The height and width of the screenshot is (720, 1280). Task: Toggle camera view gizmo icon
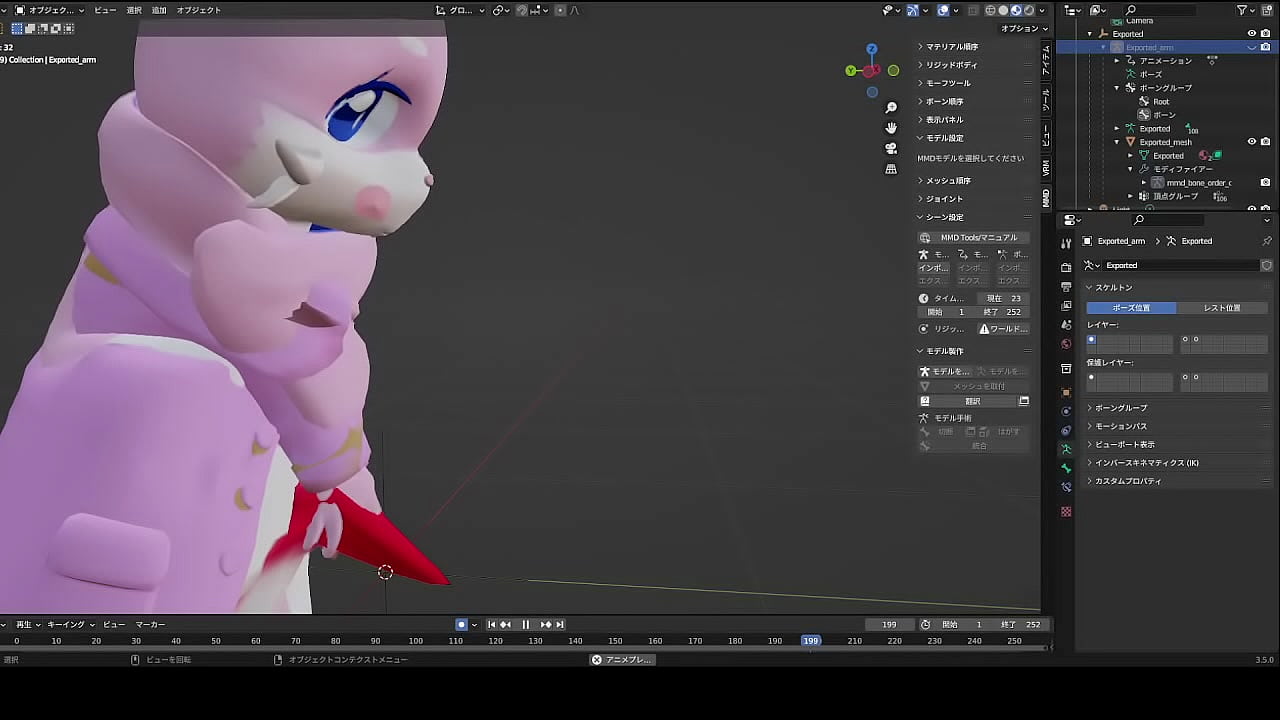(891, 148)
